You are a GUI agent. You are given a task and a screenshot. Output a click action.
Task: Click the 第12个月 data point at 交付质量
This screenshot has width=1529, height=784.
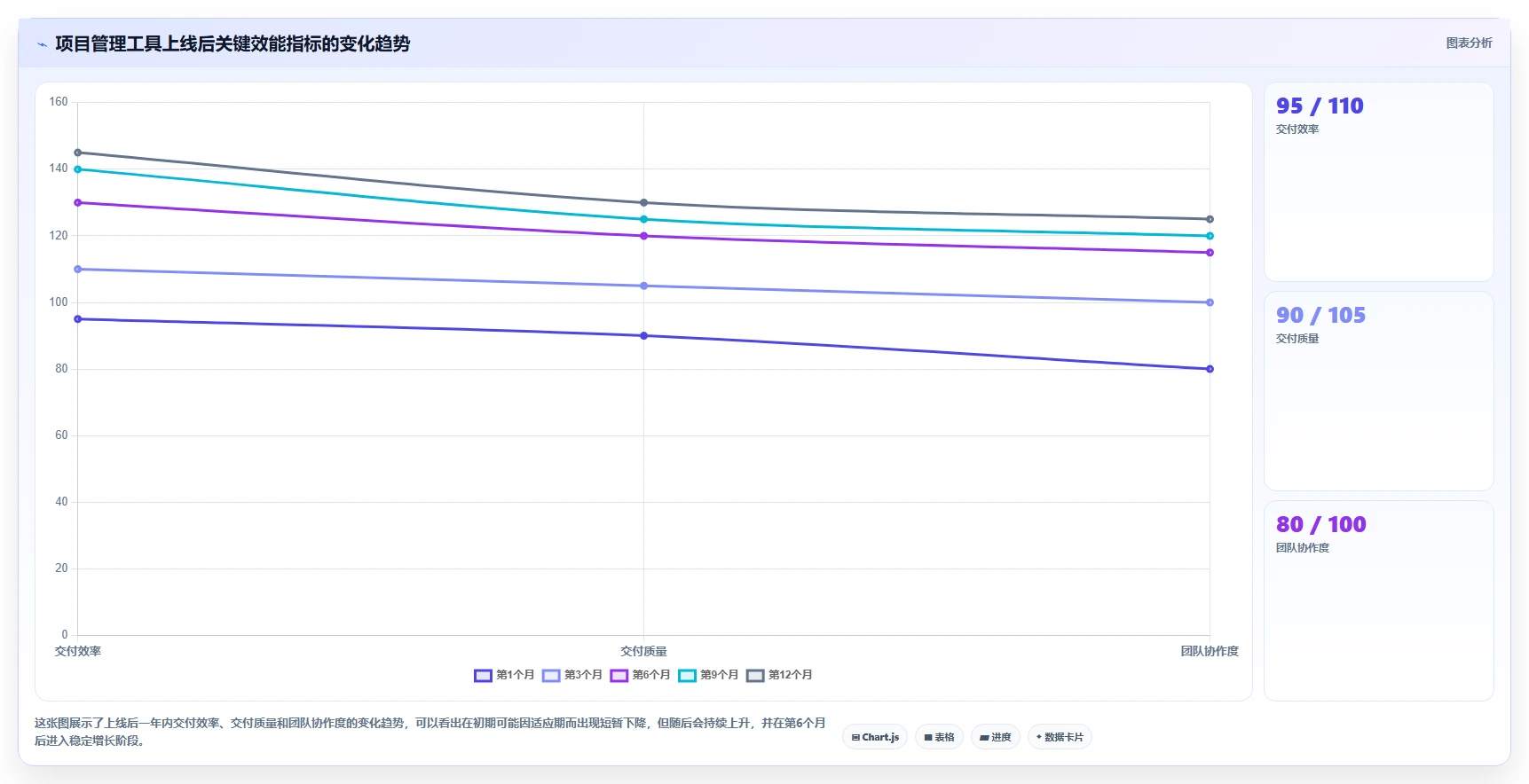(643, 203)
